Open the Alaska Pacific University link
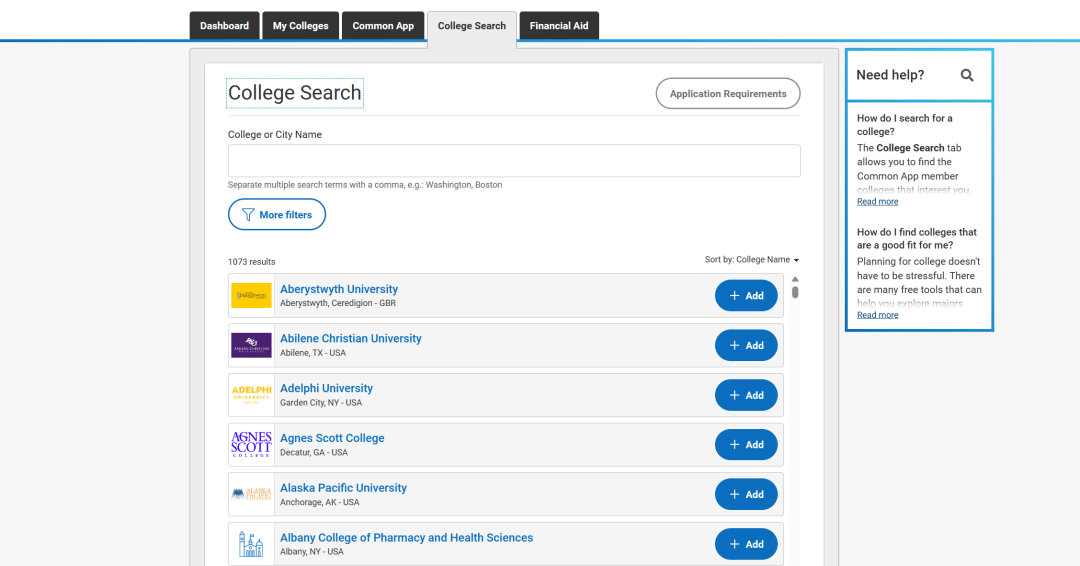Screen dimensions: 1080x566 pyautogui.click(x=343, y=488)
